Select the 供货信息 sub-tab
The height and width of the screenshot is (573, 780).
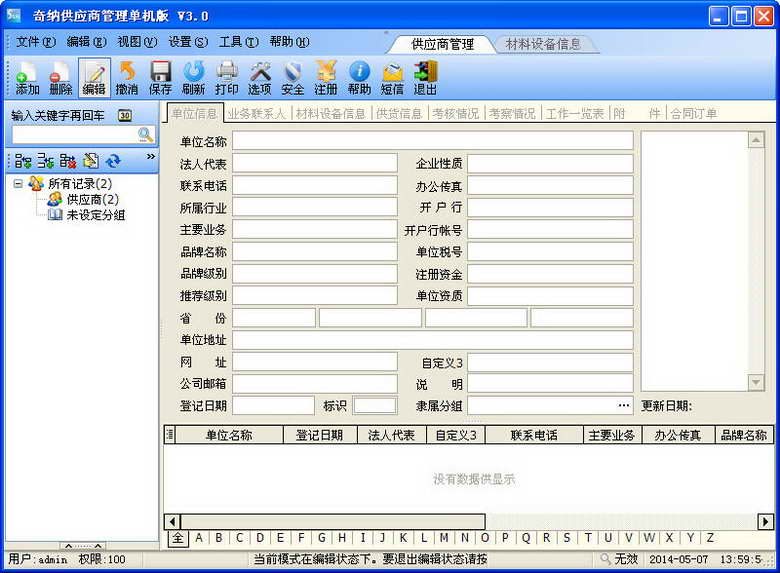pos(399,113)
